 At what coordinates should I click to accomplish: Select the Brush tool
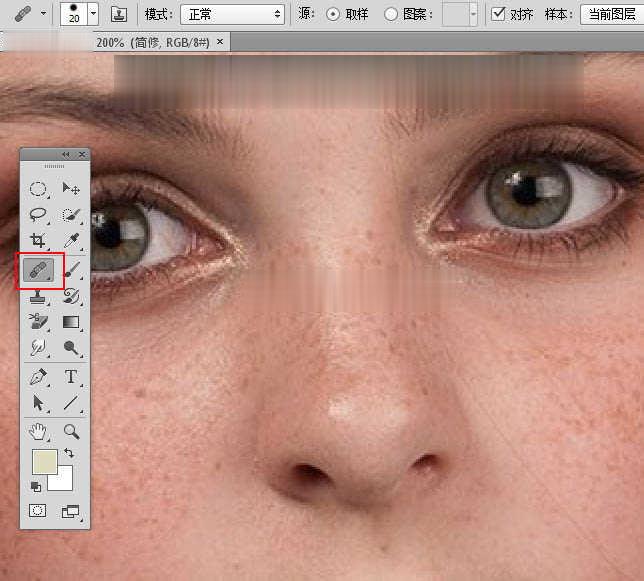(72, 270)
